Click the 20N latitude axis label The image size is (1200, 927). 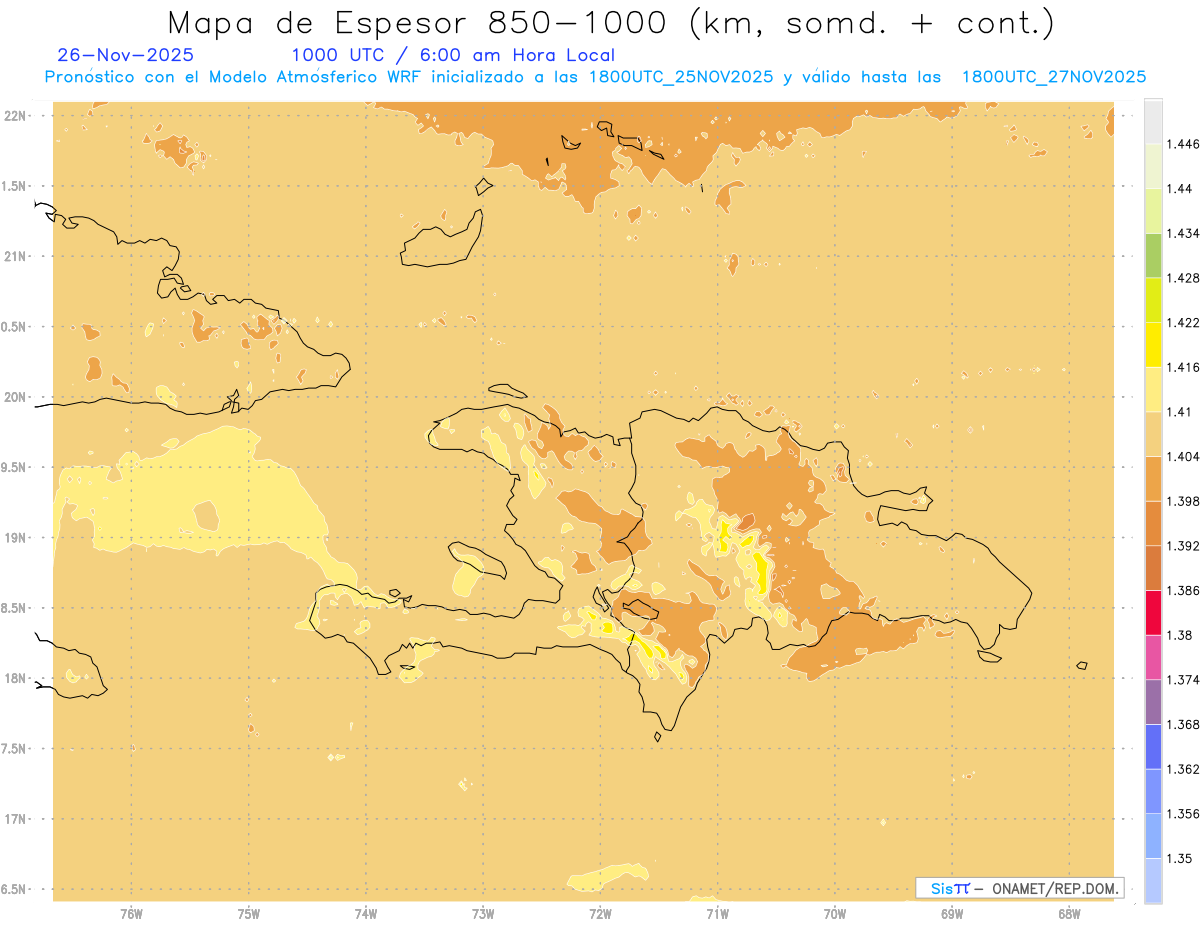17,397
